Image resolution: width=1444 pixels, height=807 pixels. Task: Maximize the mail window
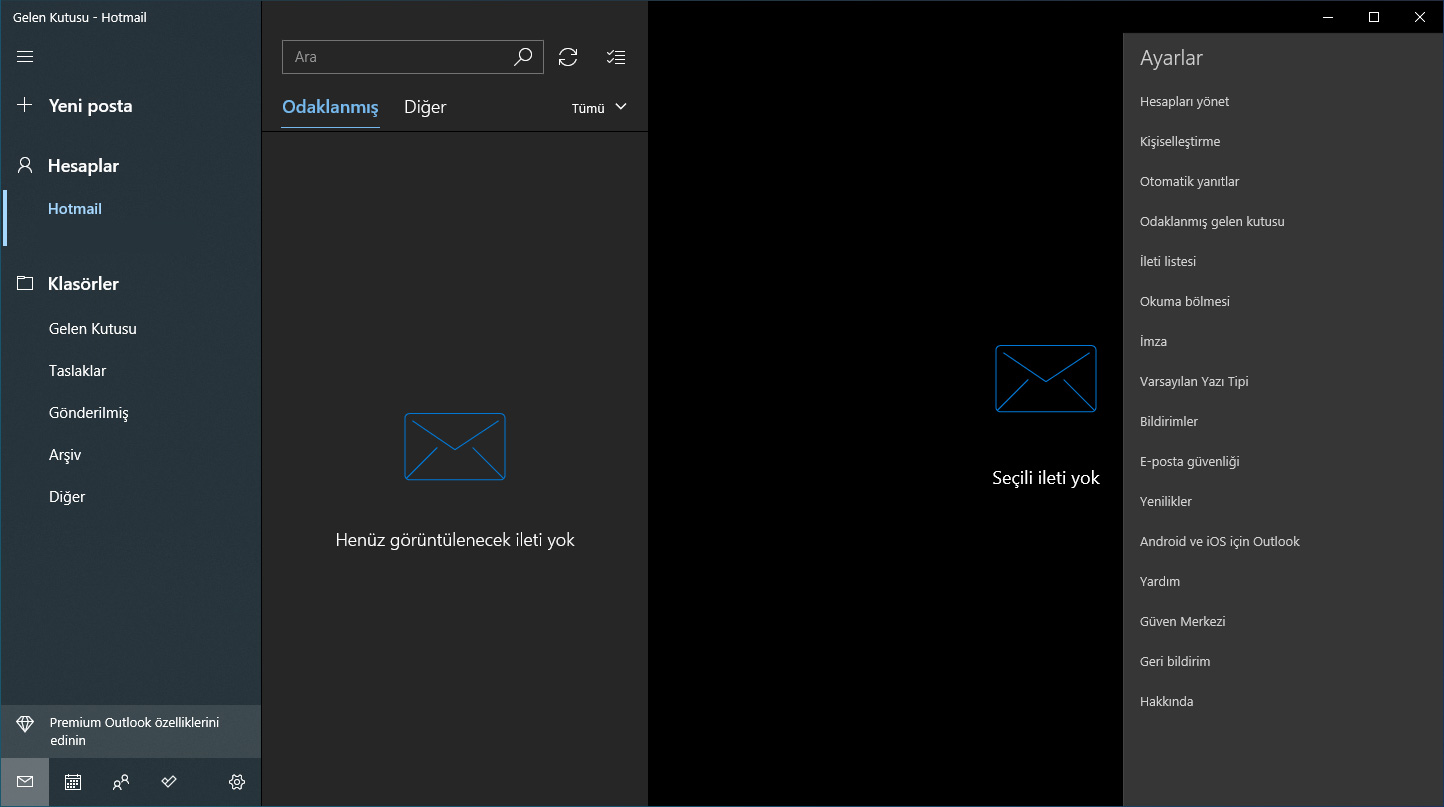1374,17
